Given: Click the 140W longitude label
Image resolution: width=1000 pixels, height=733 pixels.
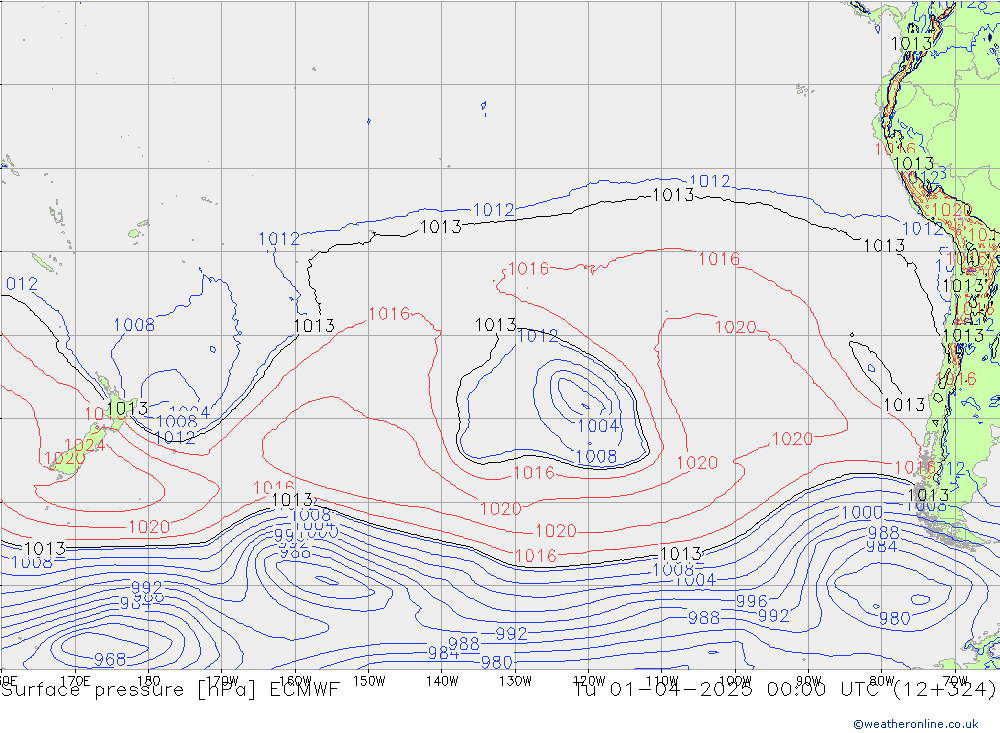Looking at the screenshot, I should pyautogui.click(x=442, y=681).
